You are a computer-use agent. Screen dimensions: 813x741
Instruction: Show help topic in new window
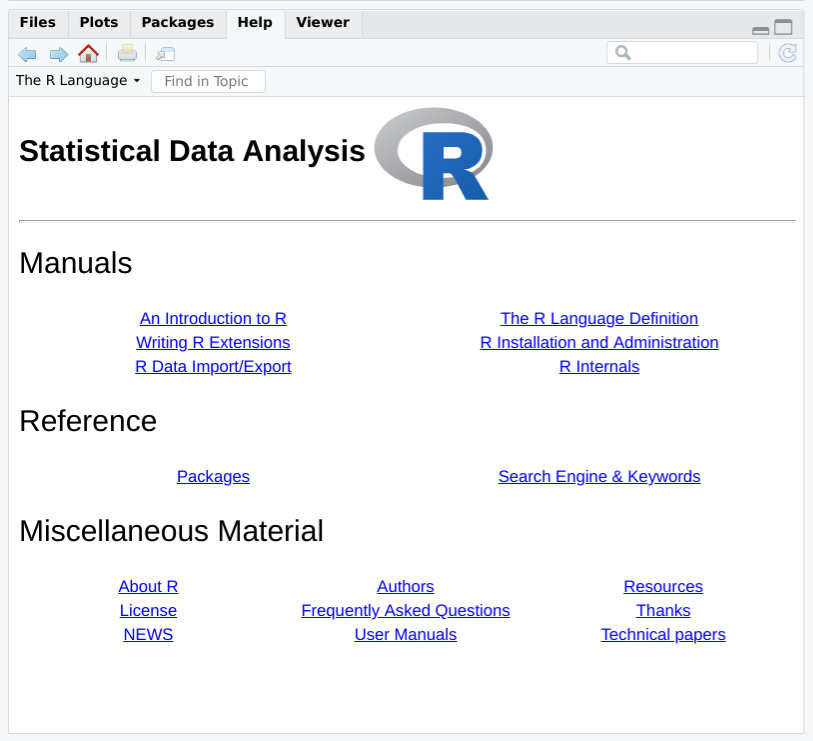(165, 54)
